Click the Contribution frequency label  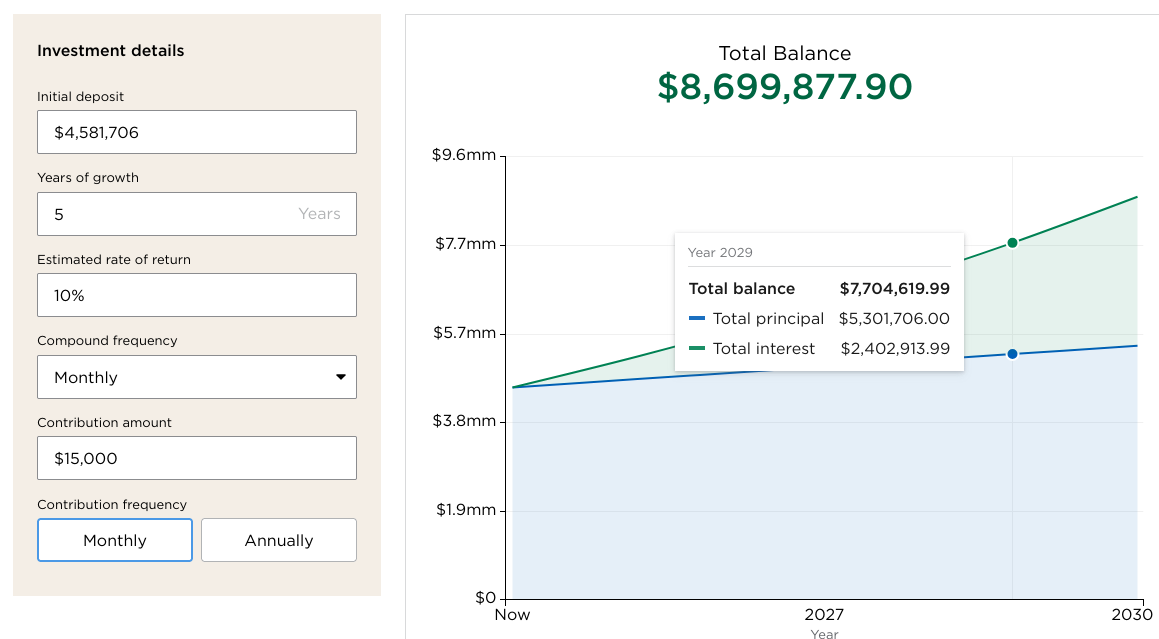pos(112,504)
